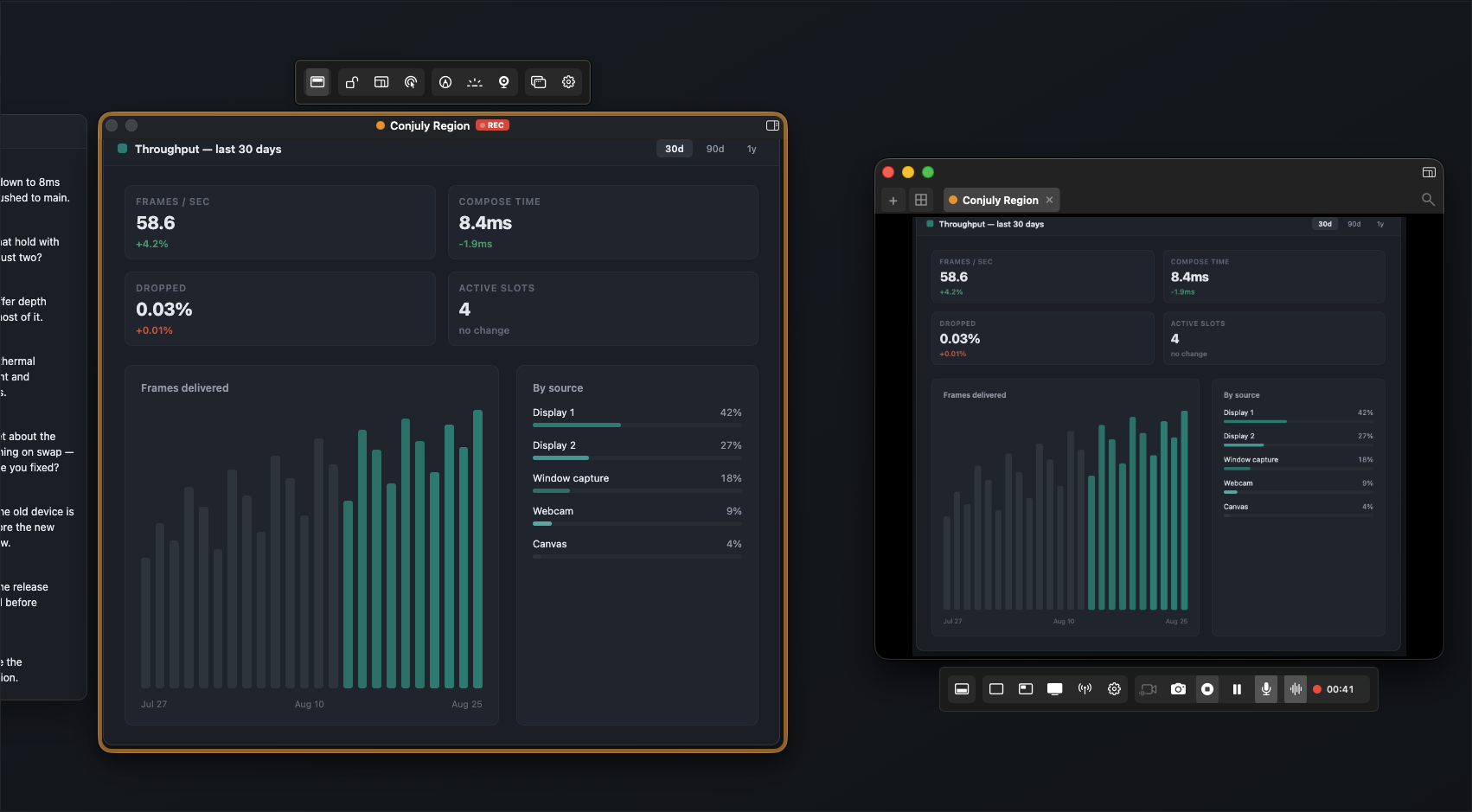Select the pen annotation tool
The height and width of the screenshot is (812, 1472).
tap(445, 82)
